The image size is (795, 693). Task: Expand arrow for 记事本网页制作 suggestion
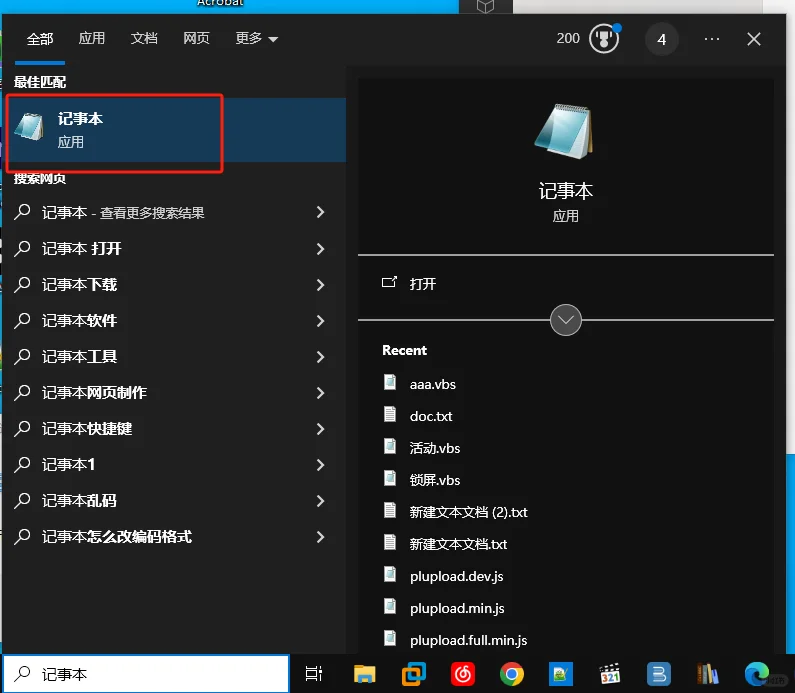320,392
